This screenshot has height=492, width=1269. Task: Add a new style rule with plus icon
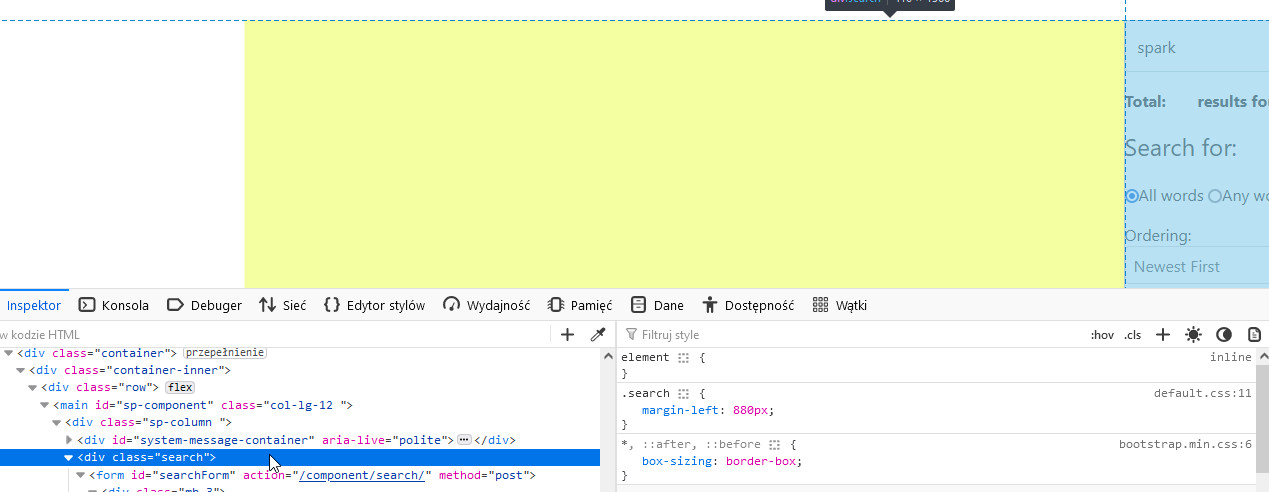[1162, 335]
